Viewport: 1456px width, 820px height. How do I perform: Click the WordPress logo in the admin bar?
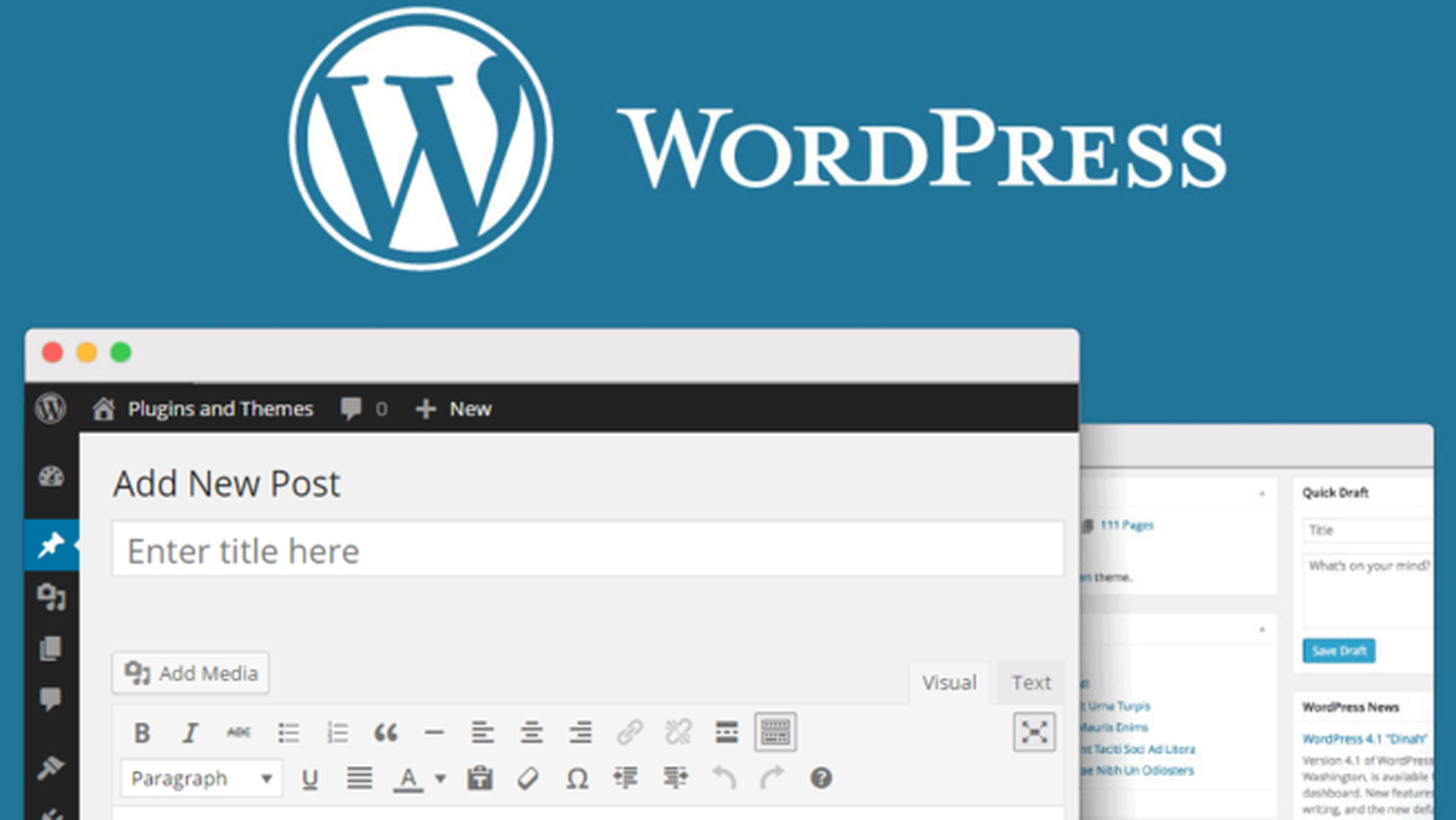tap(51, 408)
